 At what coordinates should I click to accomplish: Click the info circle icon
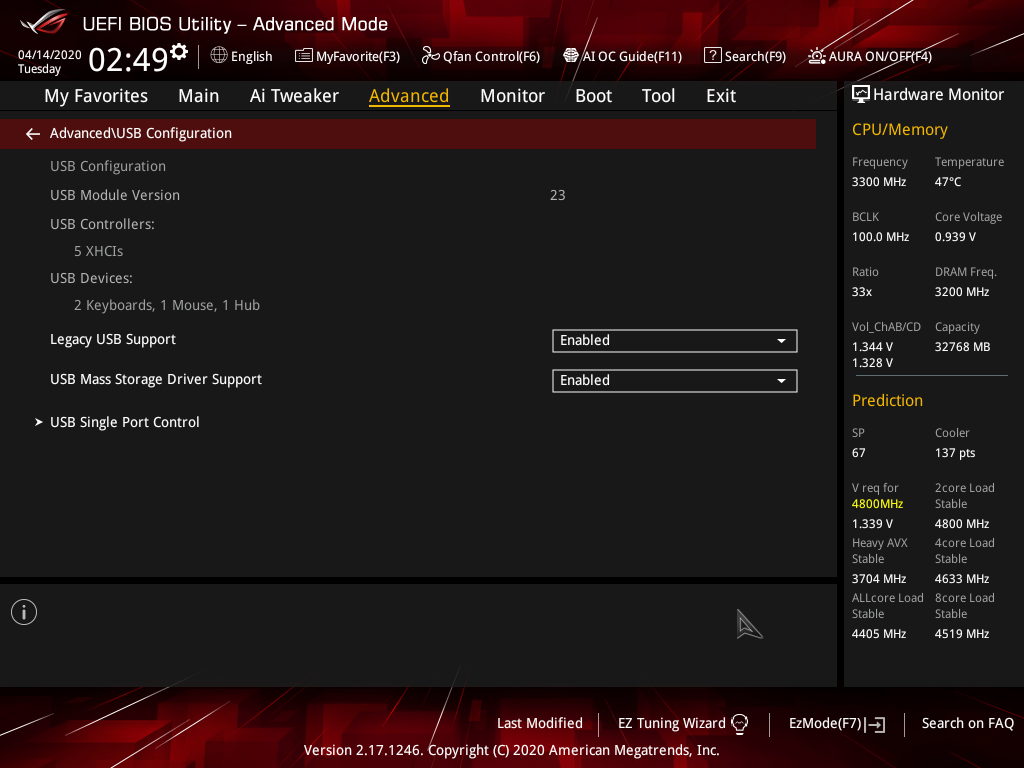[24, 612]
